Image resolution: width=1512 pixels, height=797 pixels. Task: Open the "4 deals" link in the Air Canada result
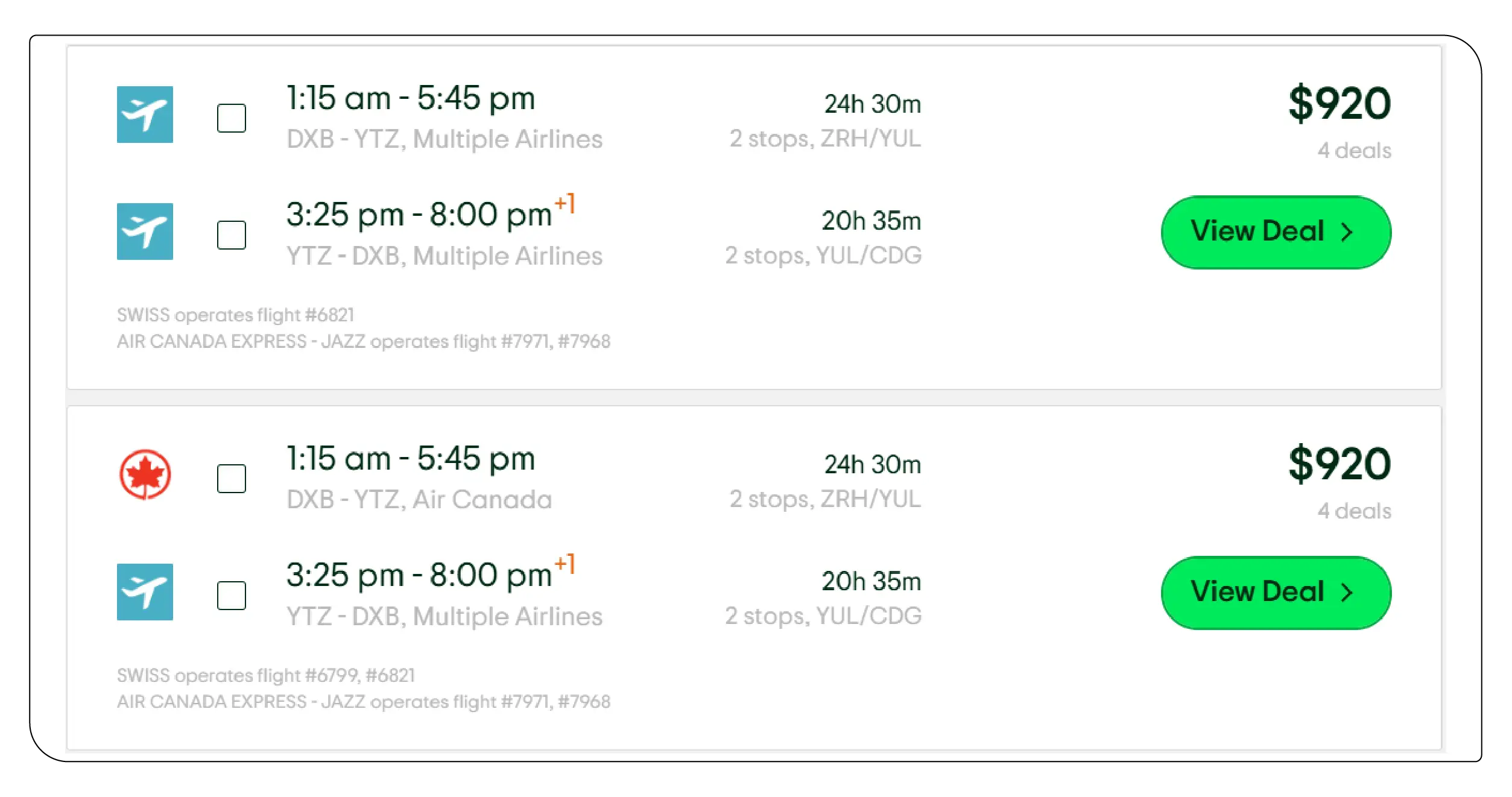(1354, 511)
